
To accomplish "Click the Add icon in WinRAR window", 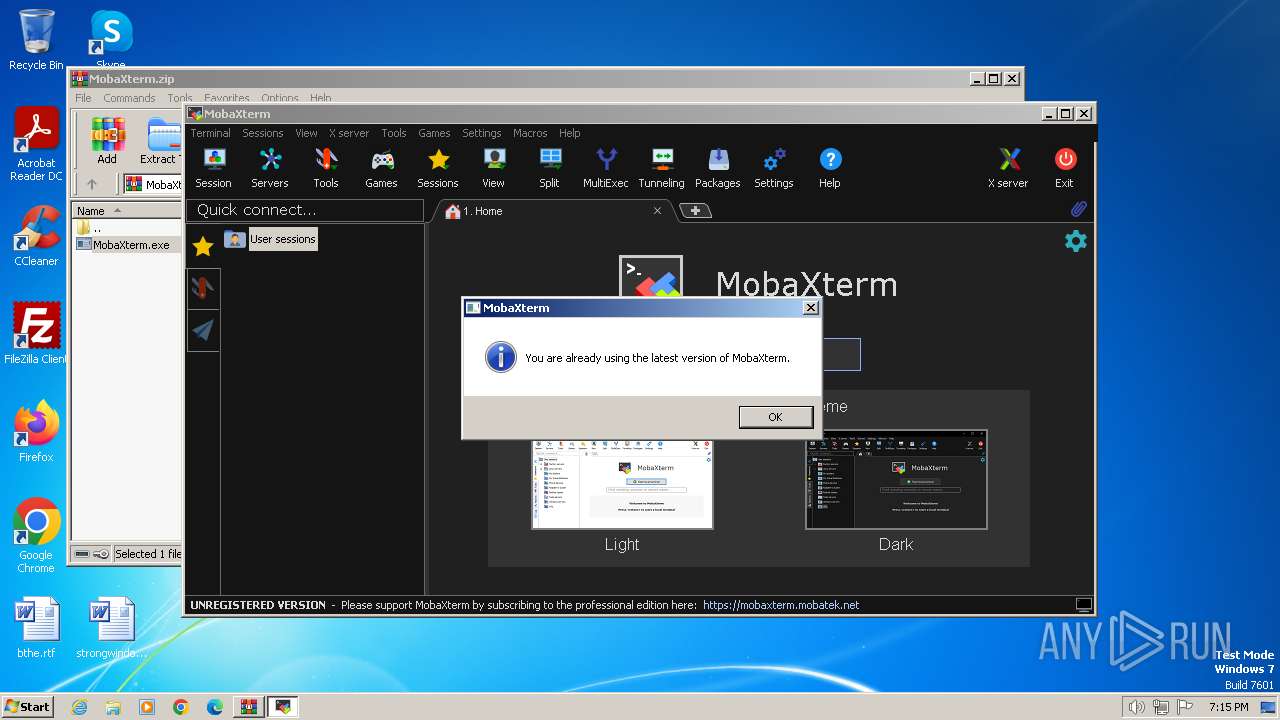I will 107,141.
